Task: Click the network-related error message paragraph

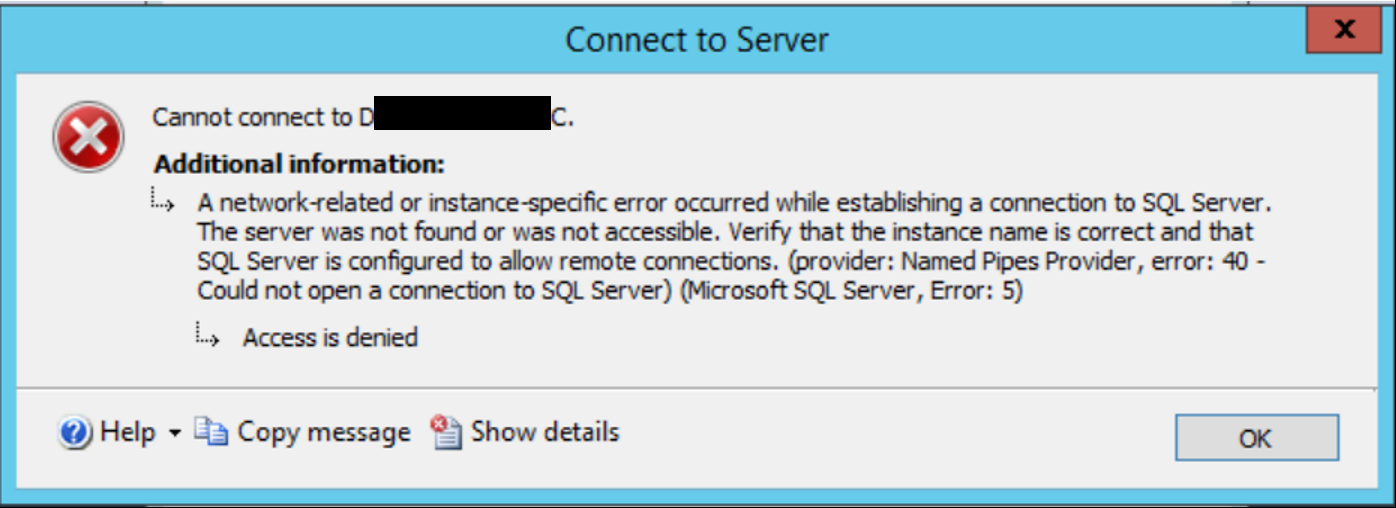Action: (x=734, y=247)
